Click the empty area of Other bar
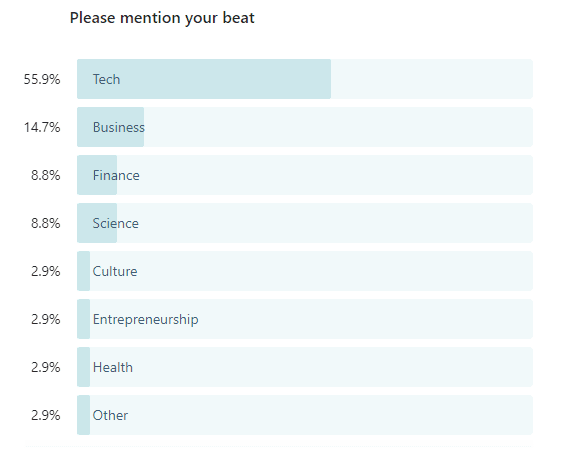 [312, 415]
